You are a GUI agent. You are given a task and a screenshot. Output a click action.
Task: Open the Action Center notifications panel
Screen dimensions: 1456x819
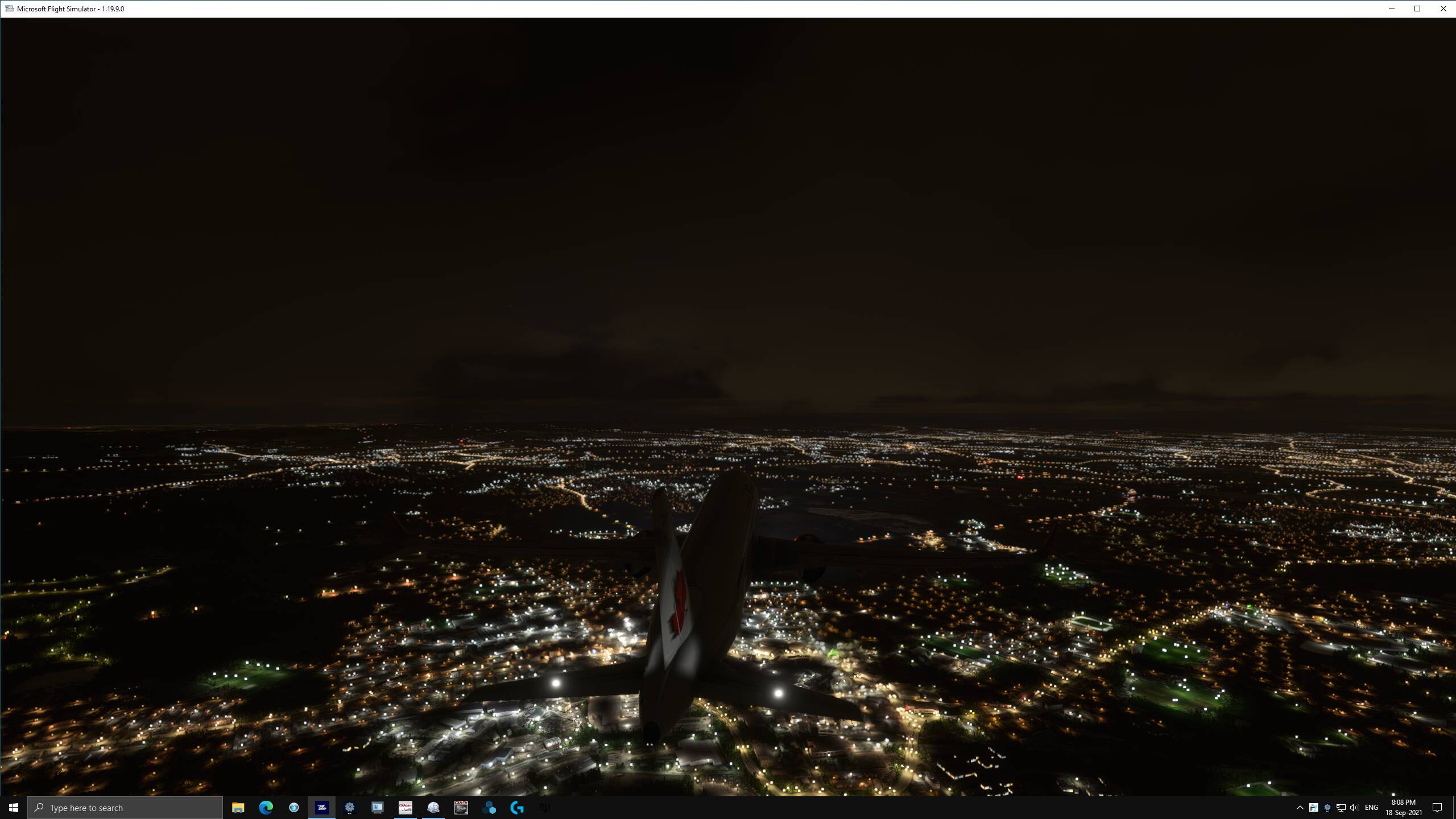[1437, 808]
